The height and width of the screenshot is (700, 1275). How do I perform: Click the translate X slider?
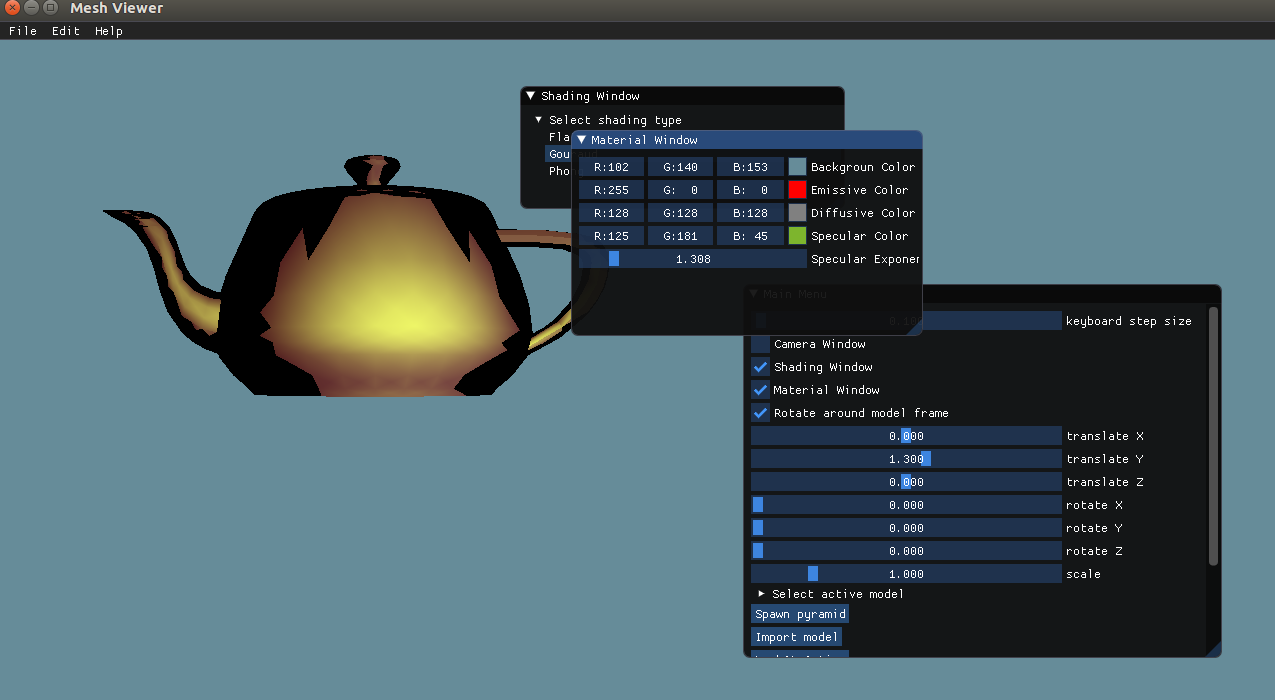906,436
